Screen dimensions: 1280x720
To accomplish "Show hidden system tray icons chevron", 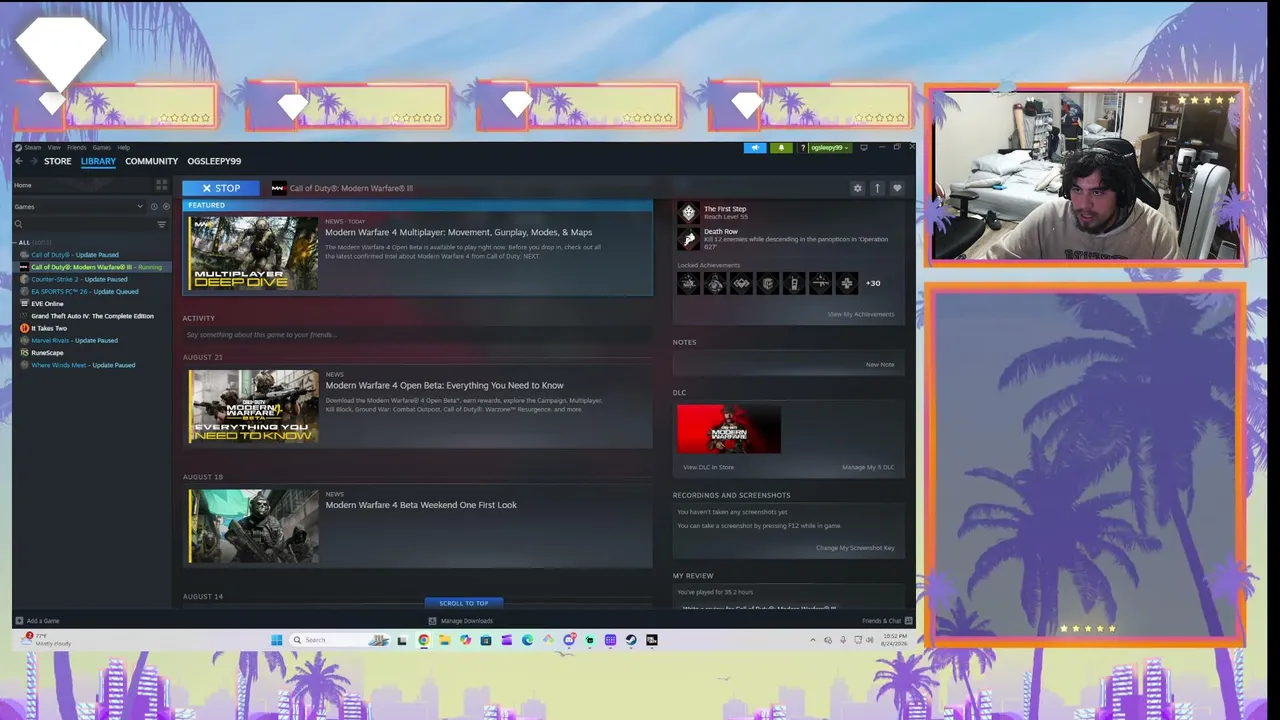I will (x=812, y=640).
